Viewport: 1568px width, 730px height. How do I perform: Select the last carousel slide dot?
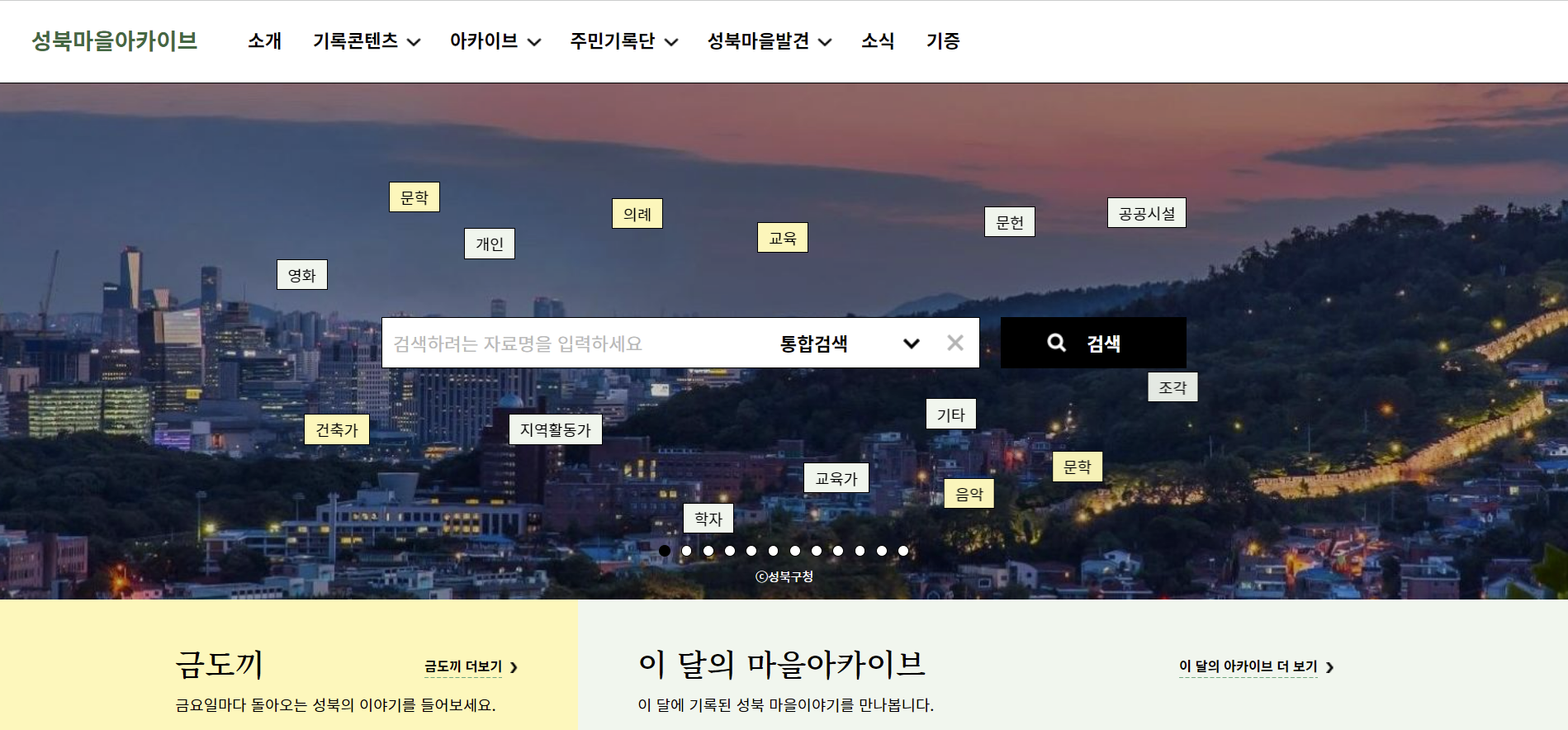[903, 551]
